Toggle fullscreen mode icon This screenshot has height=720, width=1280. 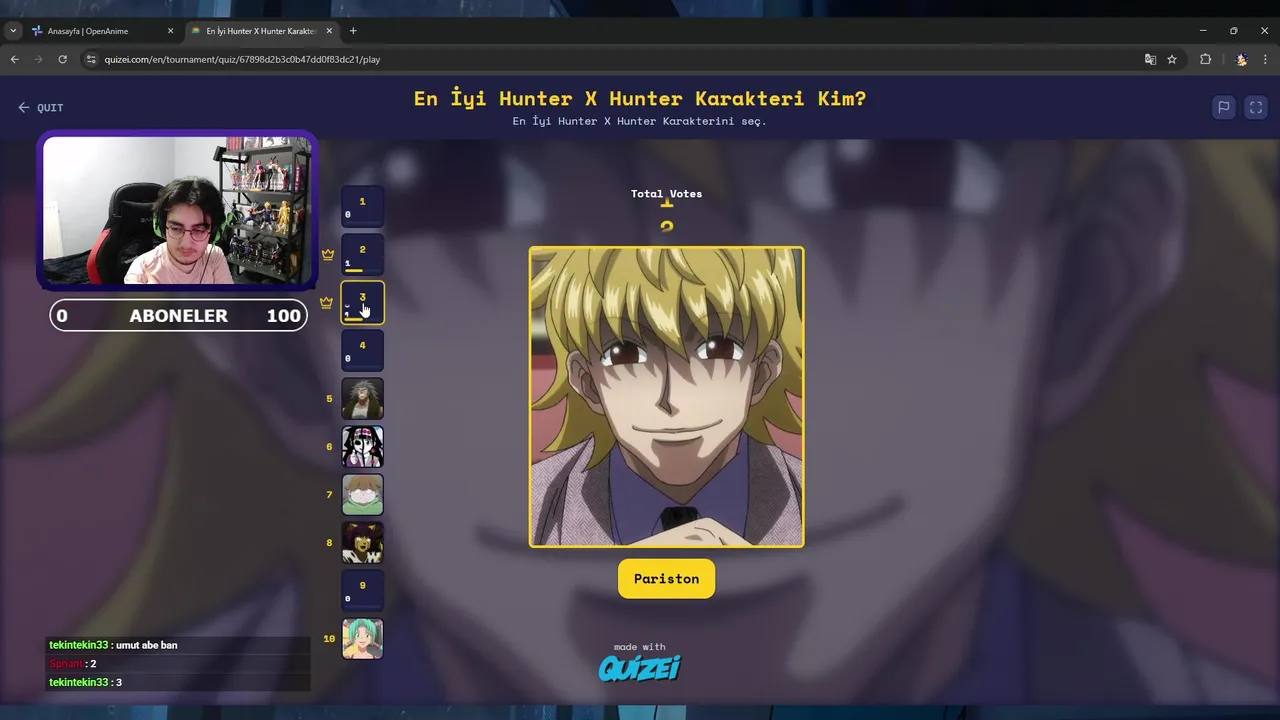coord(1256,107)
